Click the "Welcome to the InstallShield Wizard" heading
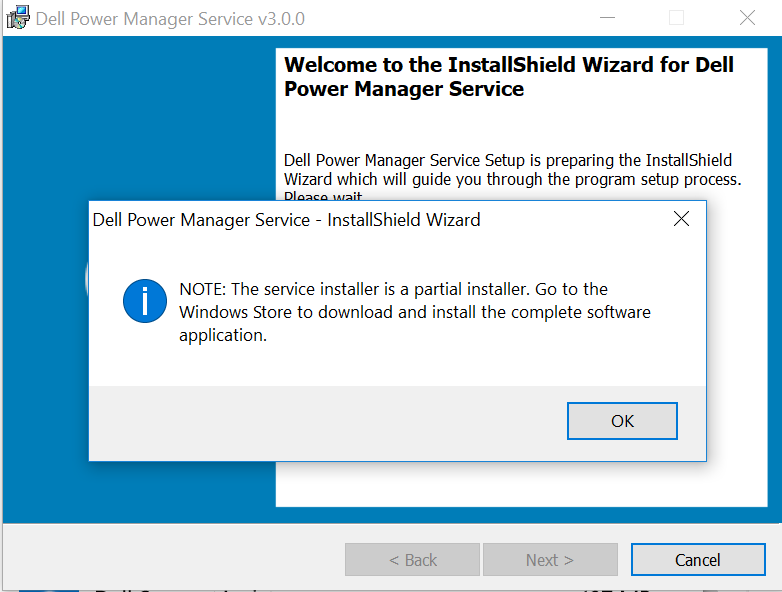 [x=509, y=77]
